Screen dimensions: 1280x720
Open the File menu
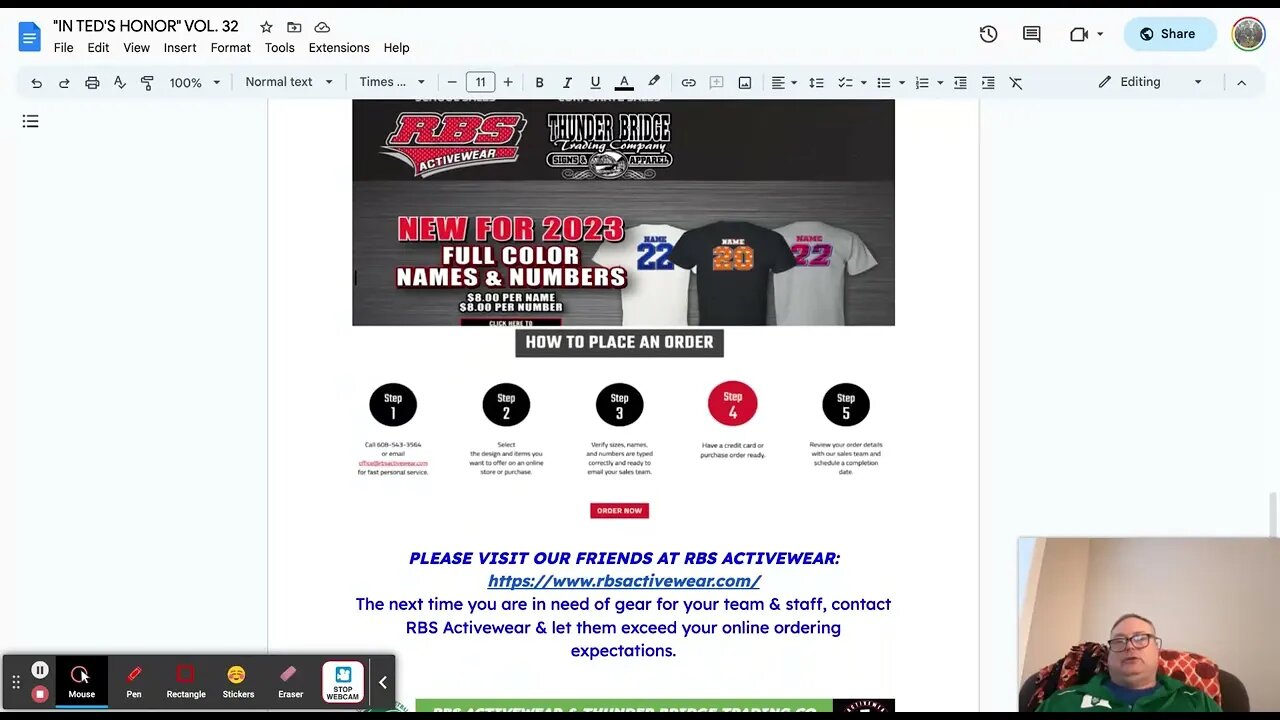[63, 48]
